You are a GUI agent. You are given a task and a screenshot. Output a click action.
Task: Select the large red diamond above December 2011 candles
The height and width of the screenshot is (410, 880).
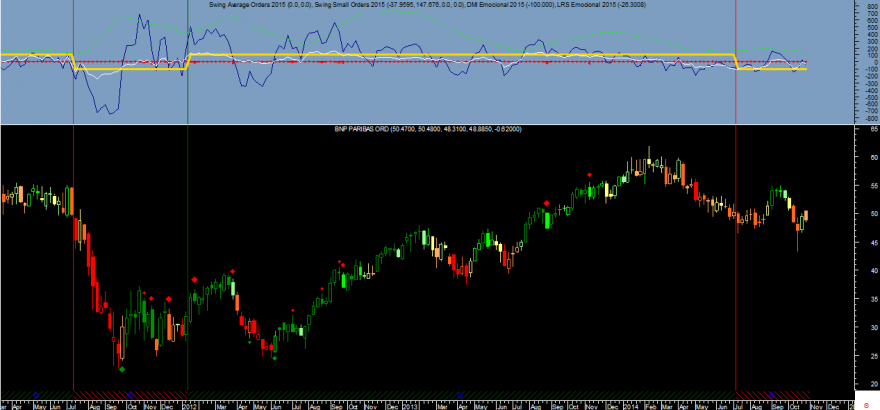168,299
